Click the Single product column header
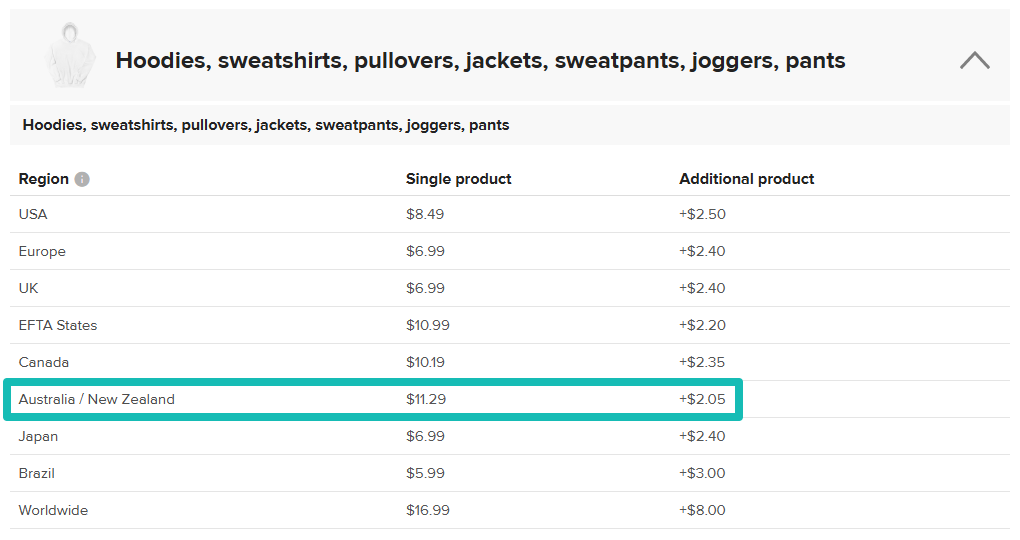 click(458, 179)
